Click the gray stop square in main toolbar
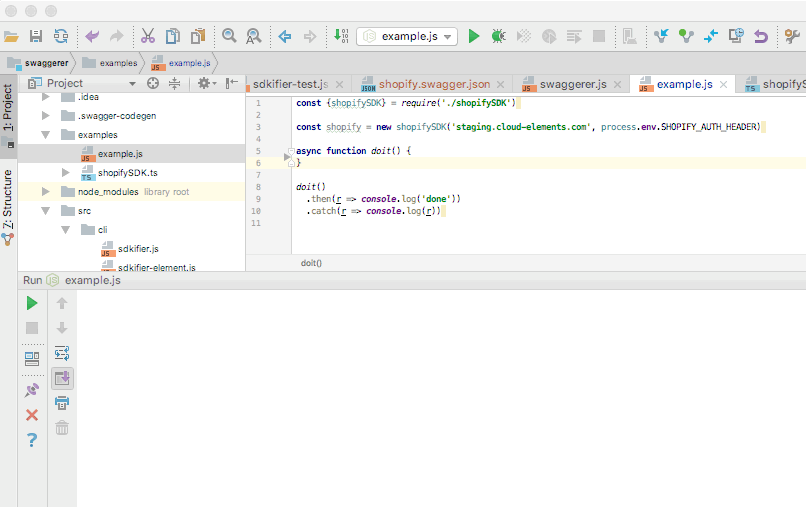806x507 pixels. (x=599, y=36)
